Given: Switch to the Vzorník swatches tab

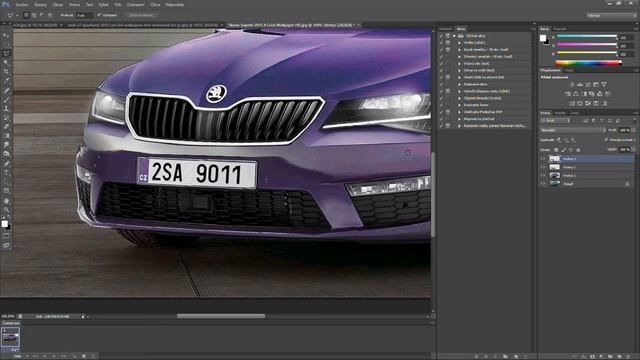Looking at the screenshot, I should point(560,29).
